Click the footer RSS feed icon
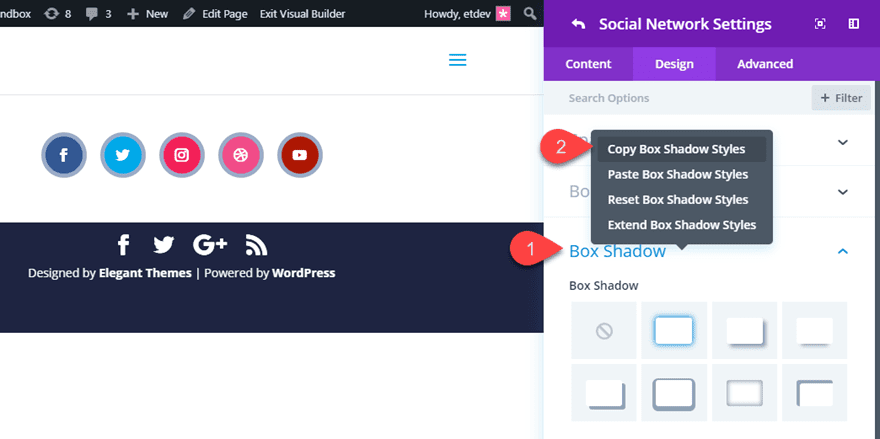880x439 pixels. (256, 245)
